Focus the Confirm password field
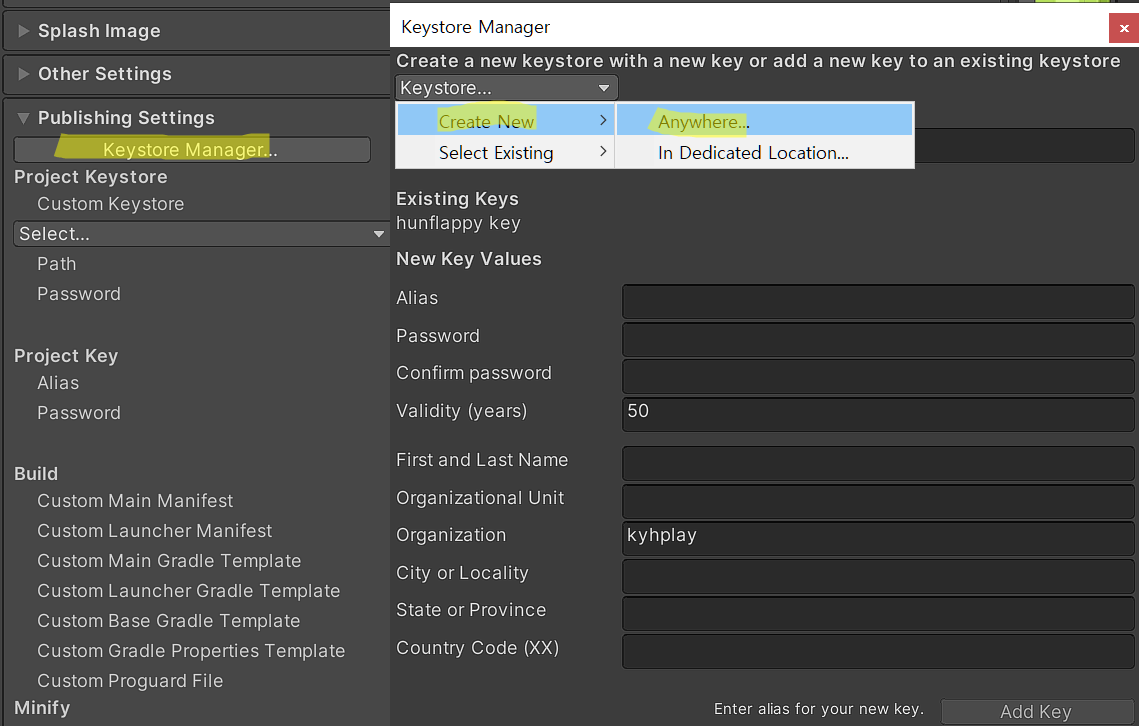1139x726 pixels. click(x=878, y=374)
